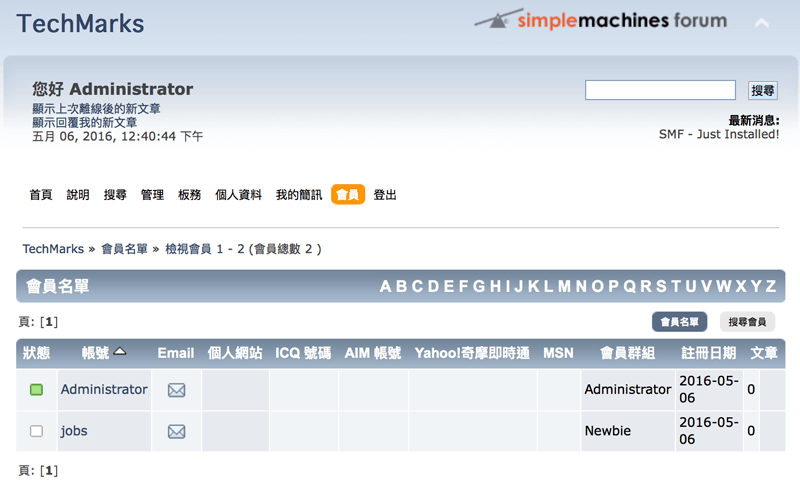Open the 說明 menu item
This screenshot has width=800, height=493.
78,195
